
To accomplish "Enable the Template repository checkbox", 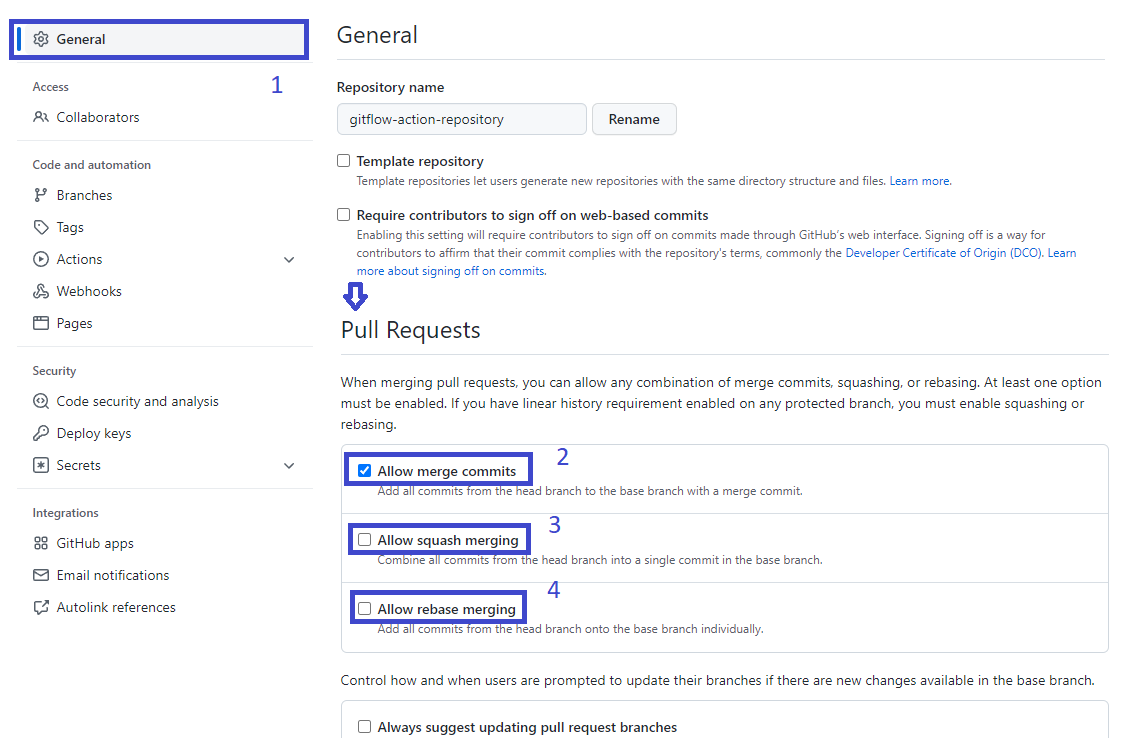I will click(343, 160).
